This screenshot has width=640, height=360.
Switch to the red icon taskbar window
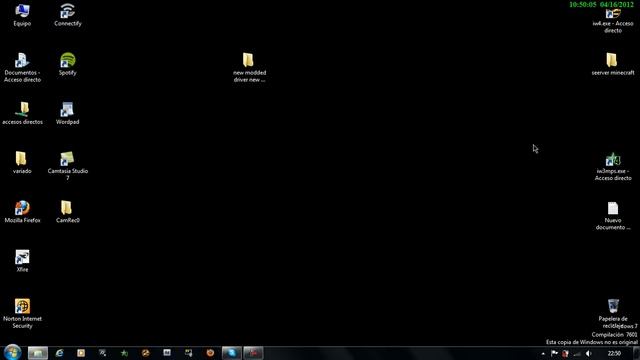[253, 353]
